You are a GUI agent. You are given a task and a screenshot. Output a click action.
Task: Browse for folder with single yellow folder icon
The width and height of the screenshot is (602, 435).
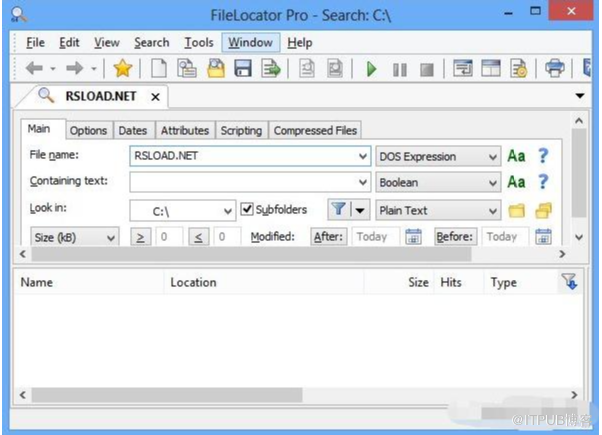coord(516,210)
